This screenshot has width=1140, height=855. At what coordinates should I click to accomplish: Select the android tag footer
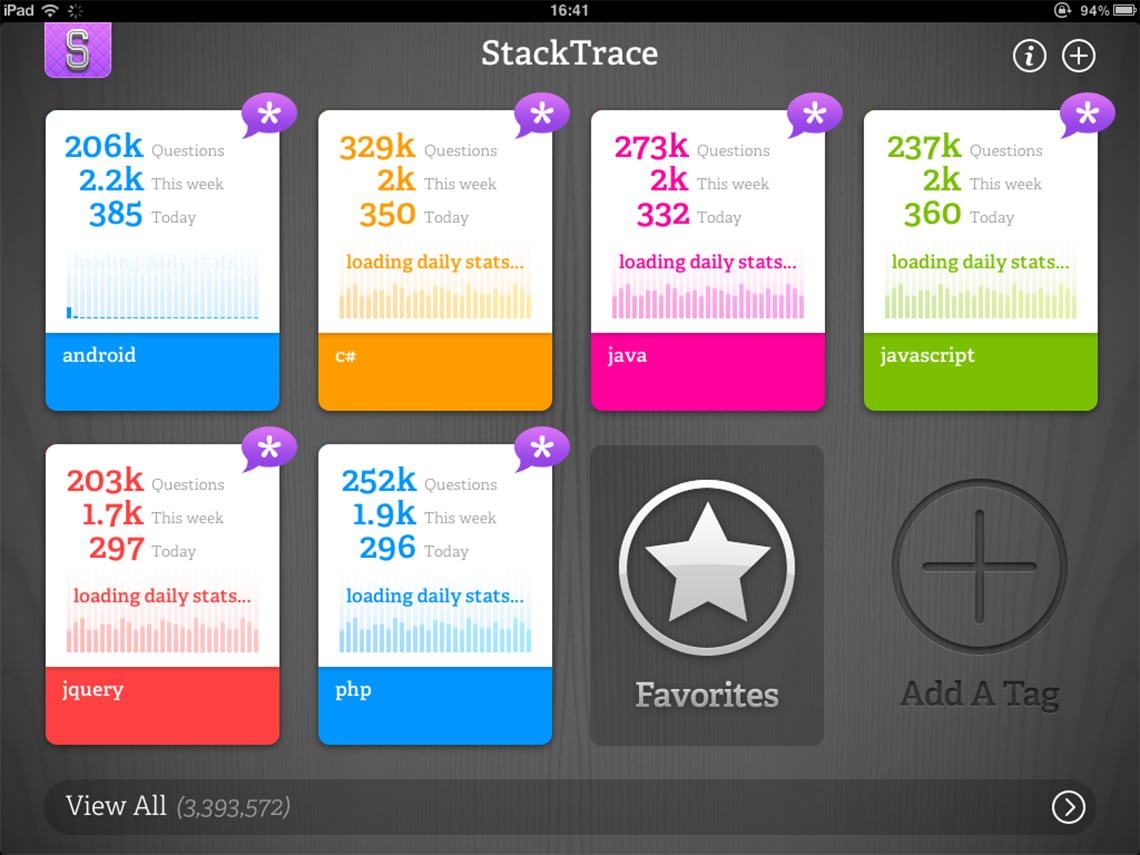click(162, 372)
